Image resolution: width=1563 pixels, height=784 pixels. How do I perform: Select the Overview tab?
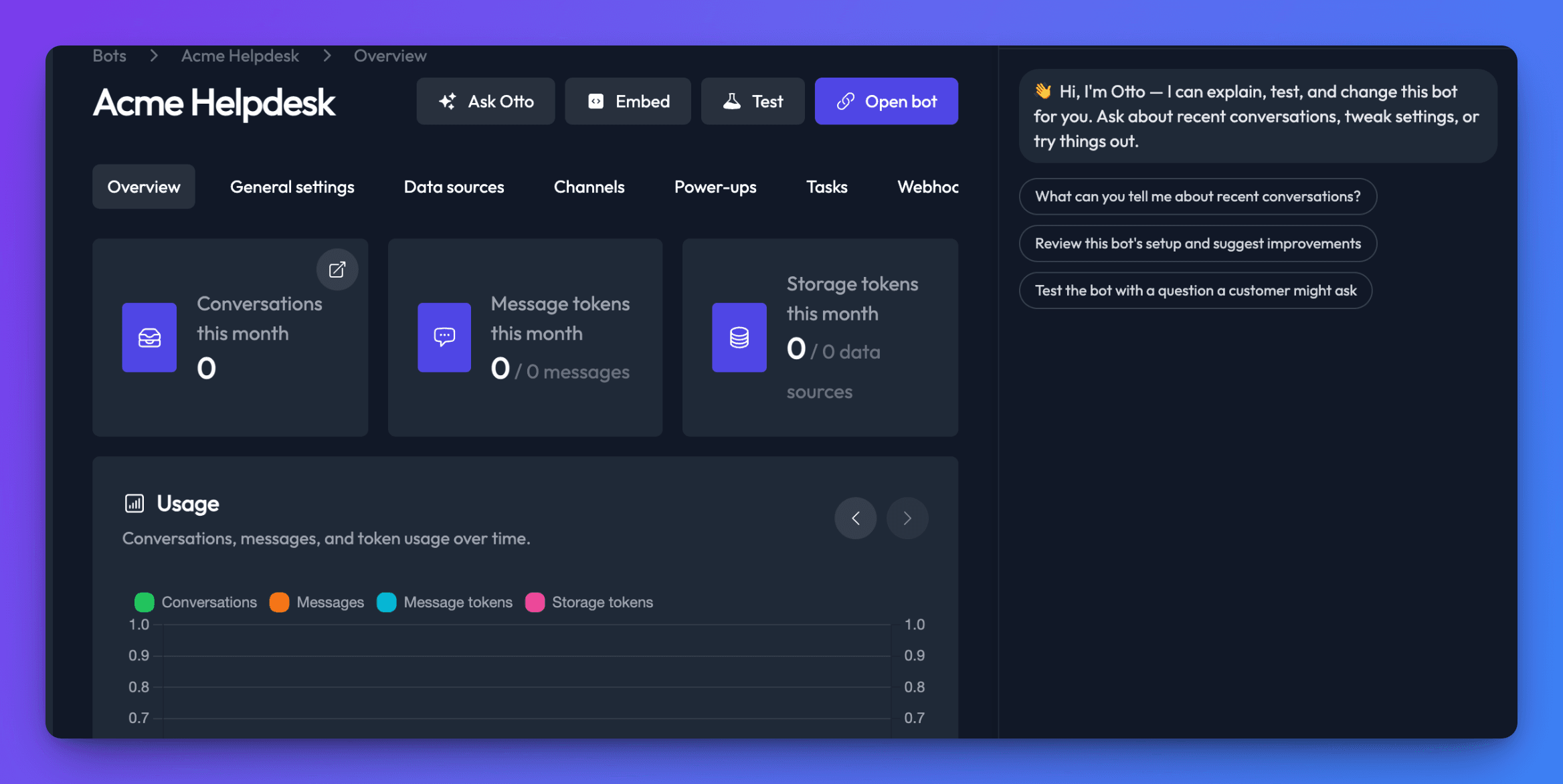tap(144, 187)
